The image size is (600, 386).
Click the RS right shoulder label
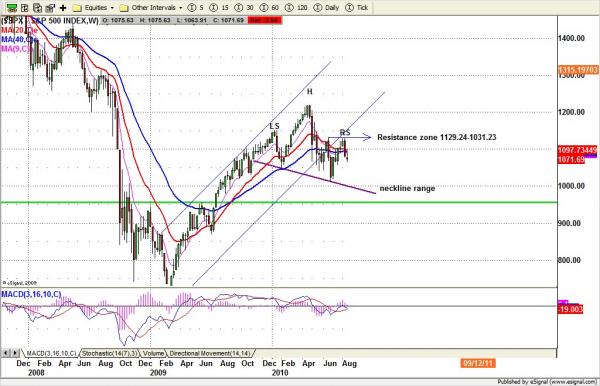tap(345, 132)
